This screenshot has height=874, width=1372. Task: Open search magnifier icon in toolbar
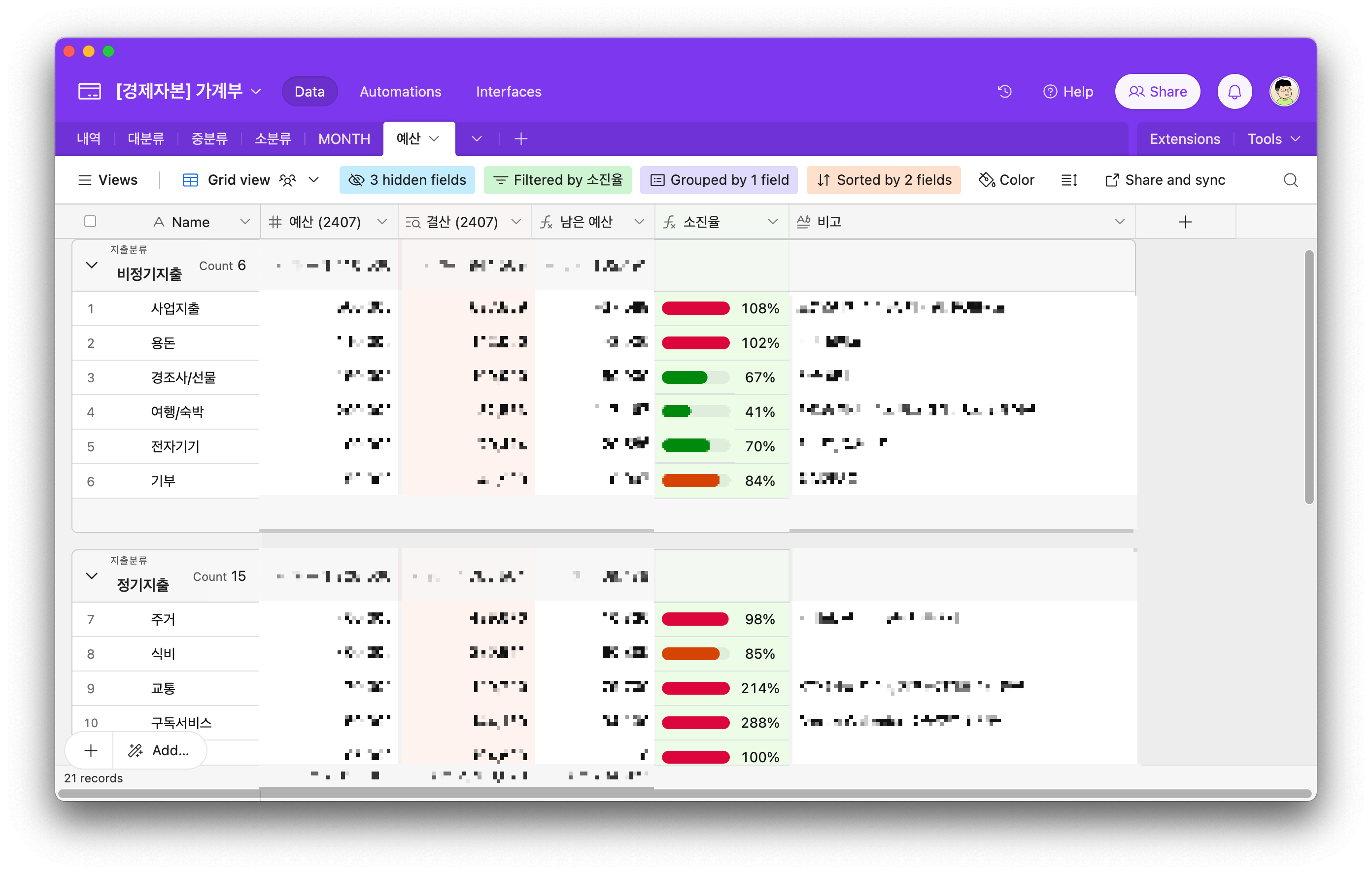[x=1290, y=180]
